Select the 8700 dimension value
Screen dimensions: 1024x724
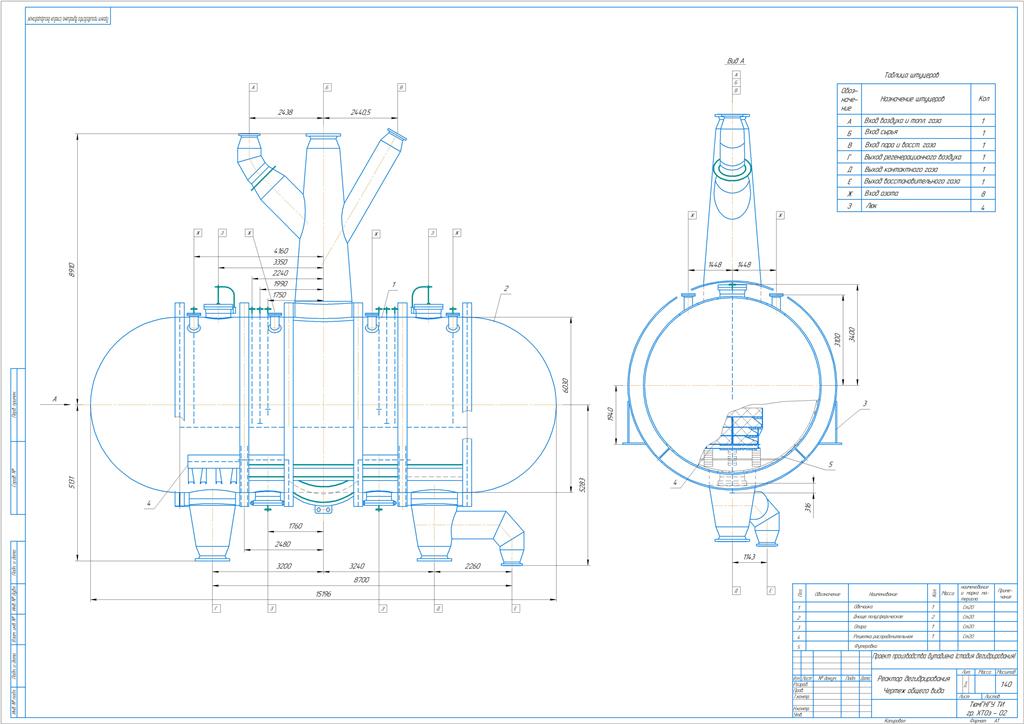click(x=361, y=580)
